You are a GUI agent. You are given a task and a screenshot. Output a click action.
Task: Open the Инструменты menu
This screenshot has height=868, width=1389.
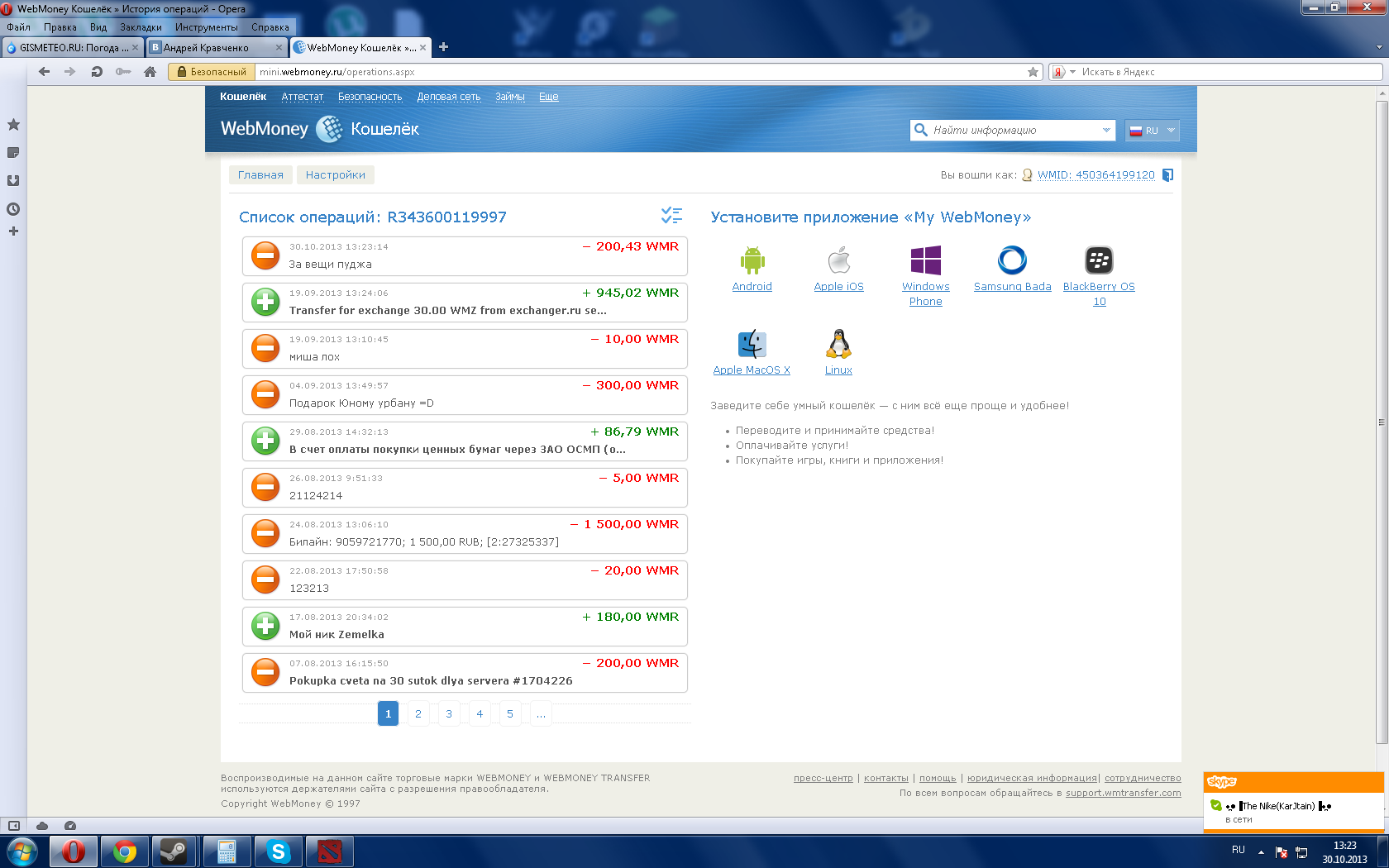click(x=207, y=27)
